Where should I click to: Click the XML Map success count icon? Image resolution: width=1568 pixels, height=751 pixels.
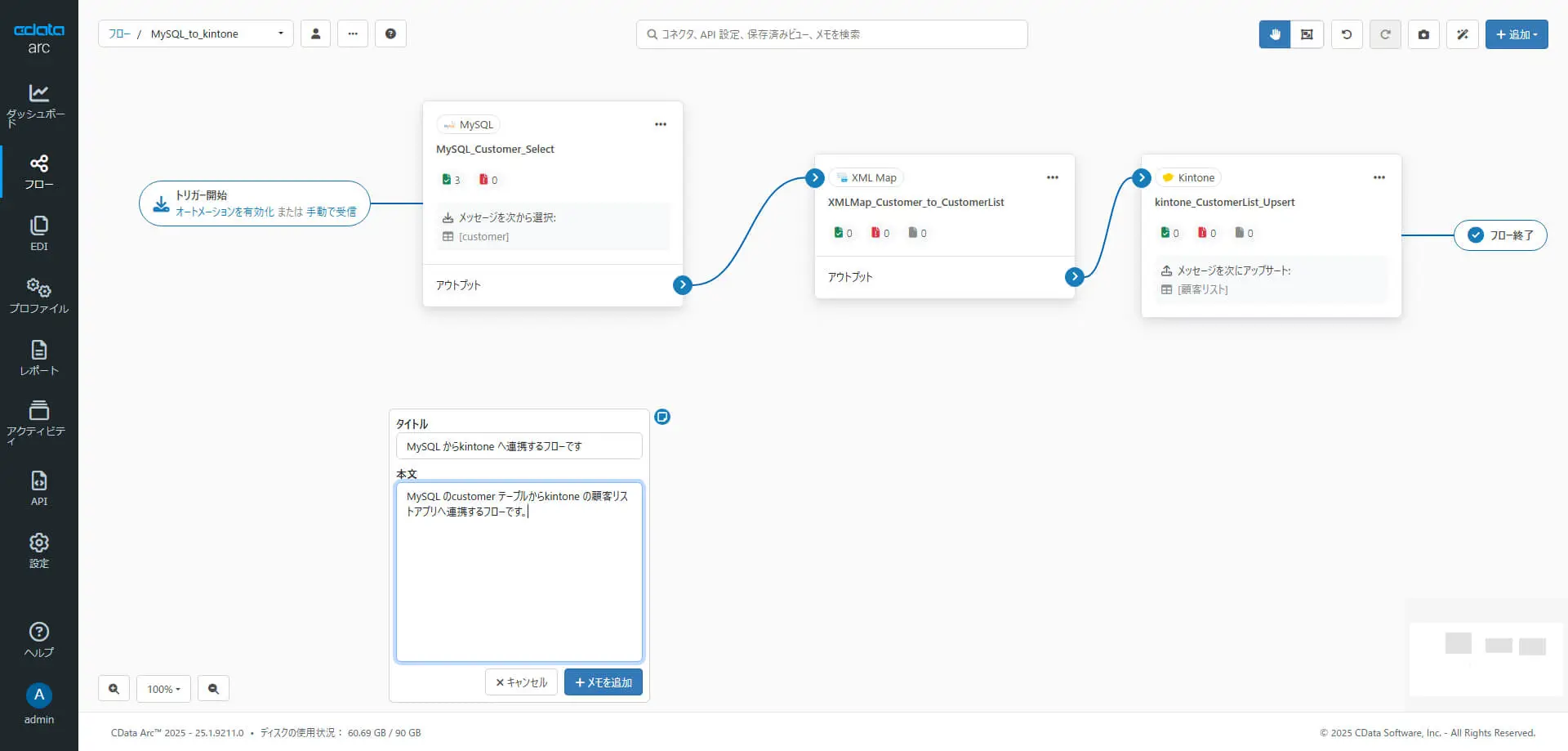pyautogui.click(x=838, y=233)
